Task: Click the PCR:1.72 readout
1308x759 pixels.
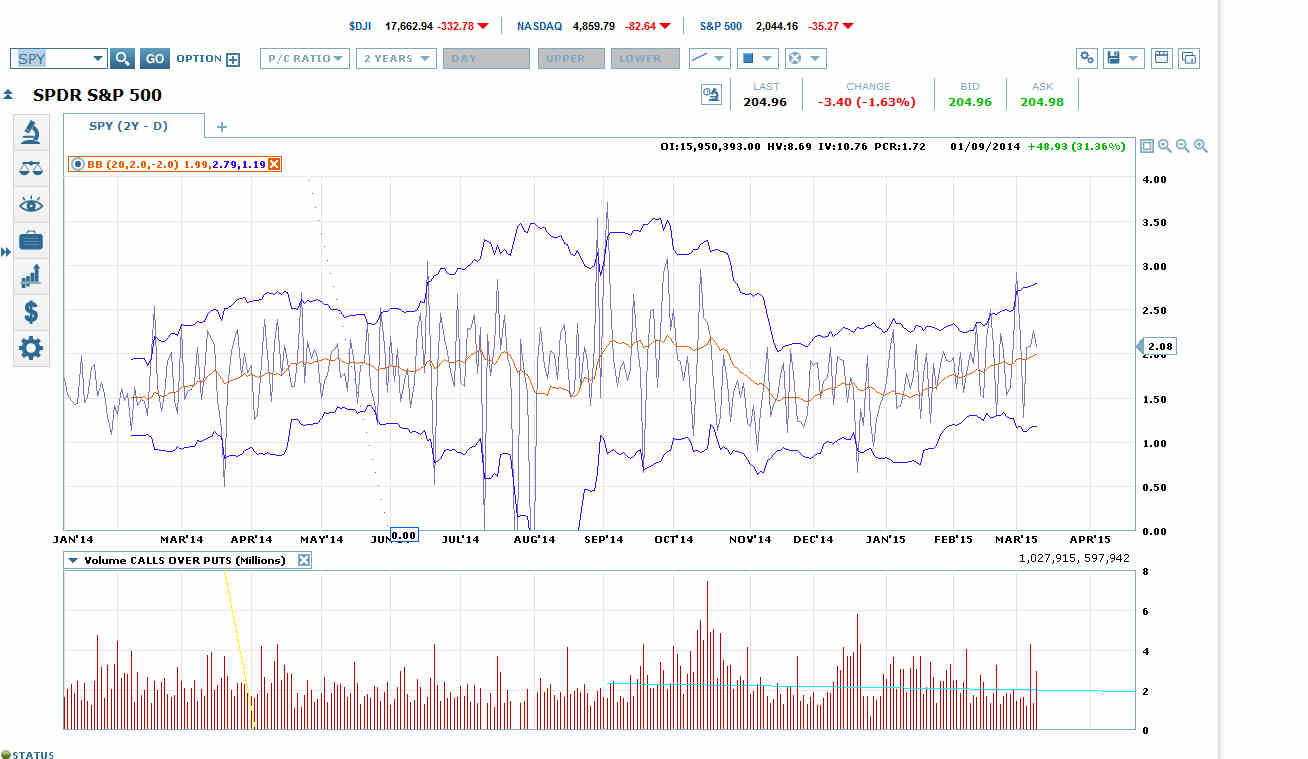Action: pos(898,147)
